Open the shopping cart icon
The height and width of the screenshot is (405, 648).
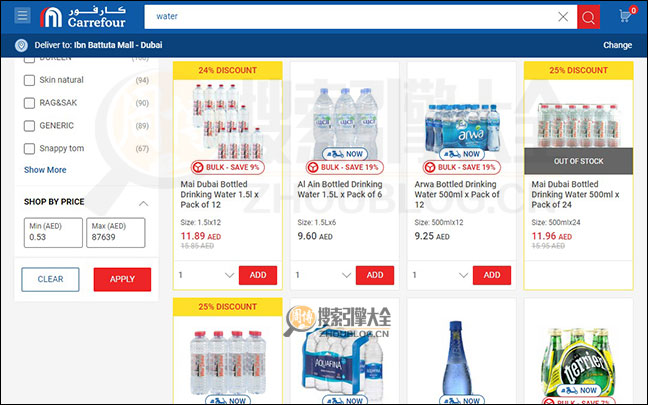tap(626, 16)
